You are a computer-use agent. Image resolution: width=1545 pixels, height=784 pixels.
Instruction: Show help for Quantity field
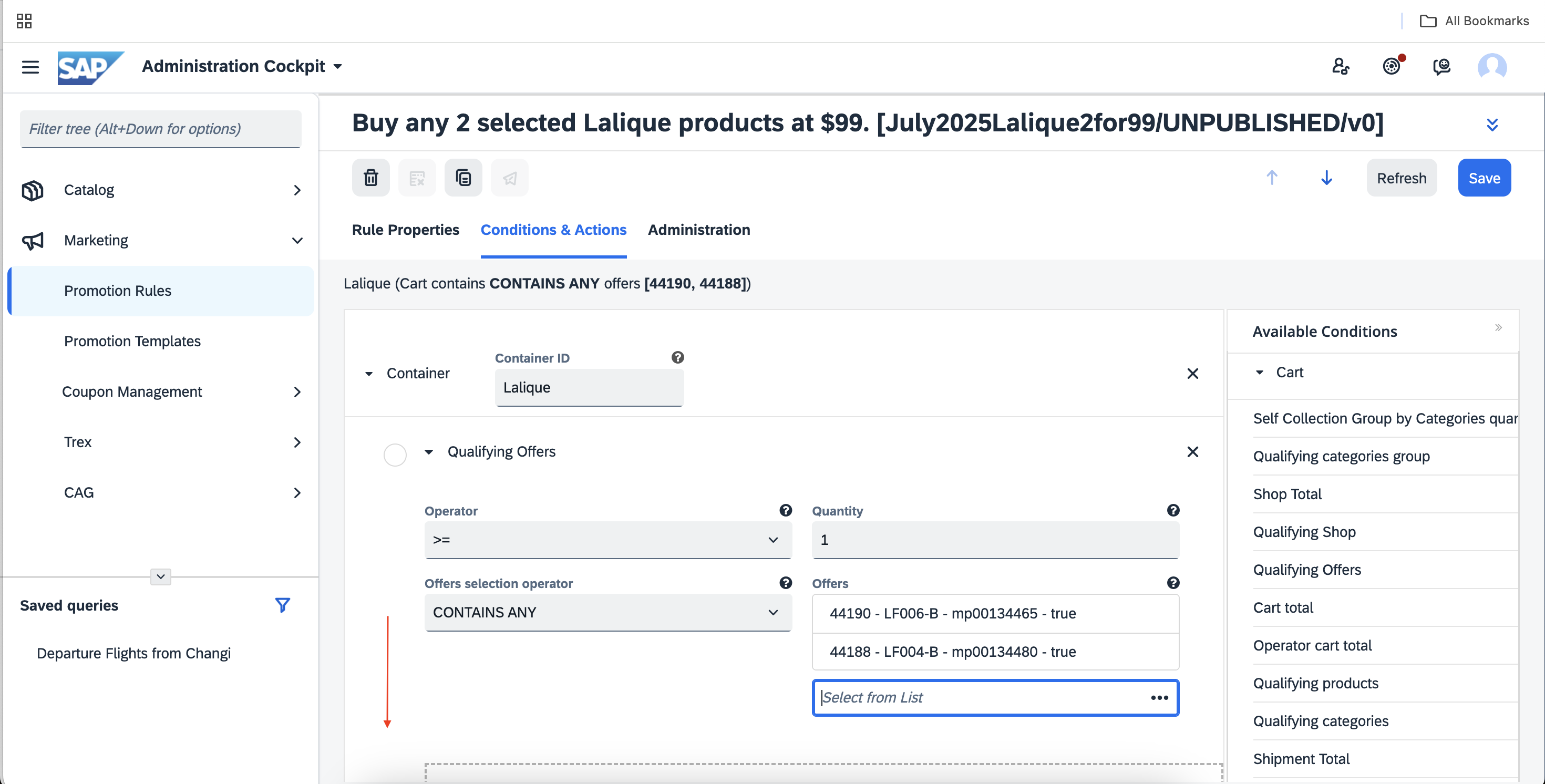coord(1173,510)
